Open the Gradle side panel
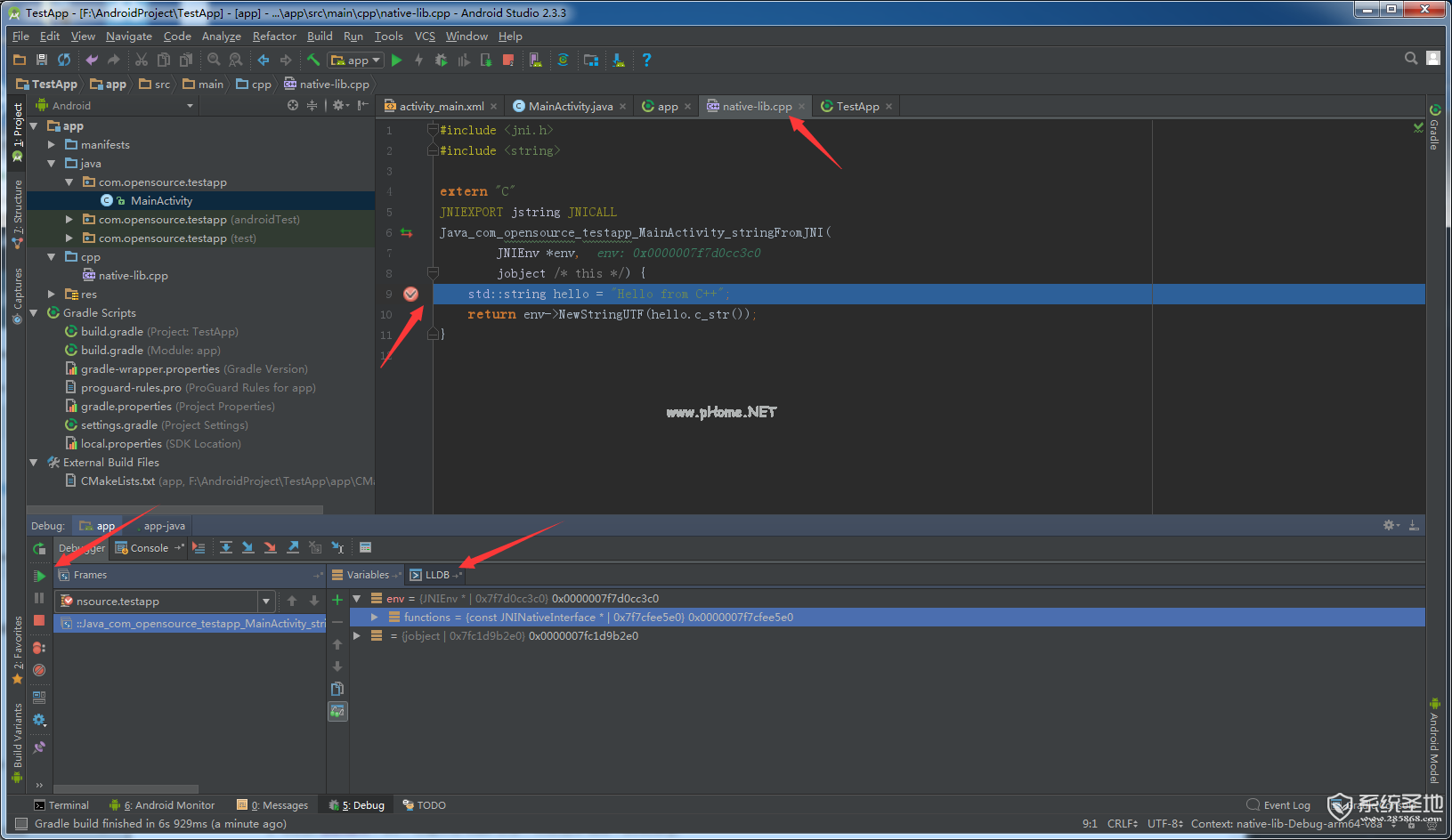1452x840 pixels. coord(1434,127)
